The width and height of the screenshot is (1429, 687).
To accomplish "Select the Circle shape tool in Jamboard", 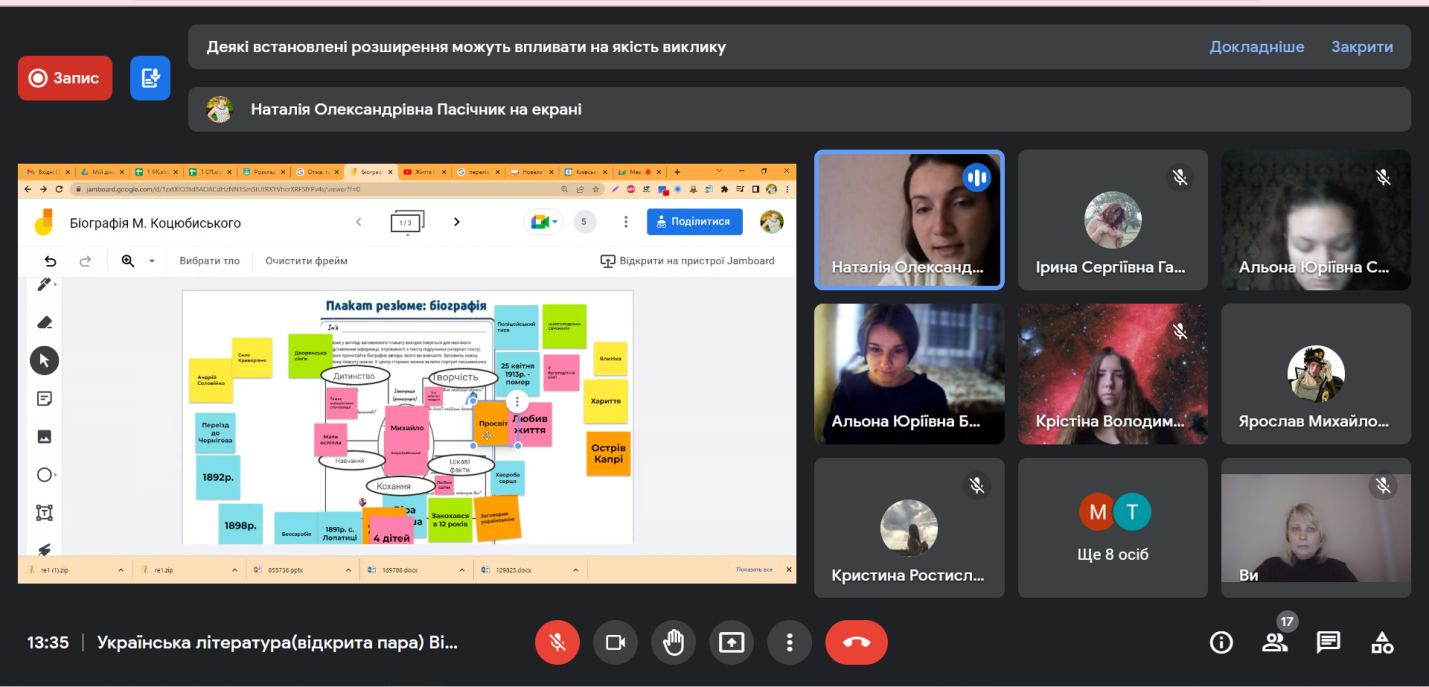I will pyautogui.click(x=44, y=475).
